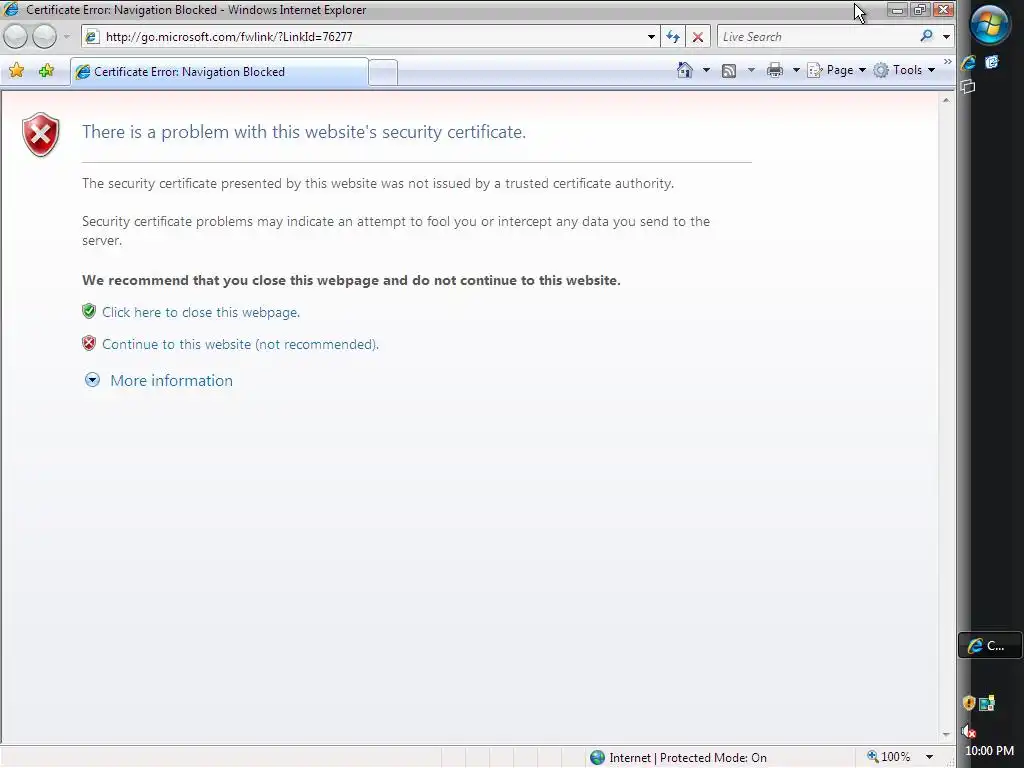
Task: Click the network tray icon
Action: [x=987, y=703]
